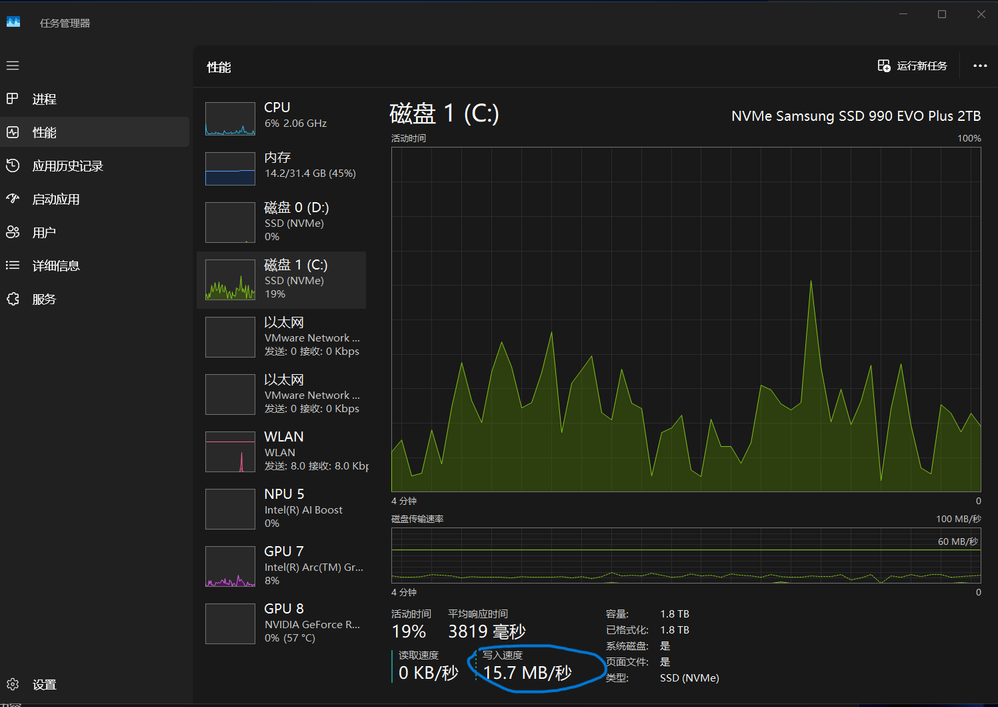Screen dimensions: 998x707
Task: Open the 启动应用 startup icon
Action: [x=13, y=199]
